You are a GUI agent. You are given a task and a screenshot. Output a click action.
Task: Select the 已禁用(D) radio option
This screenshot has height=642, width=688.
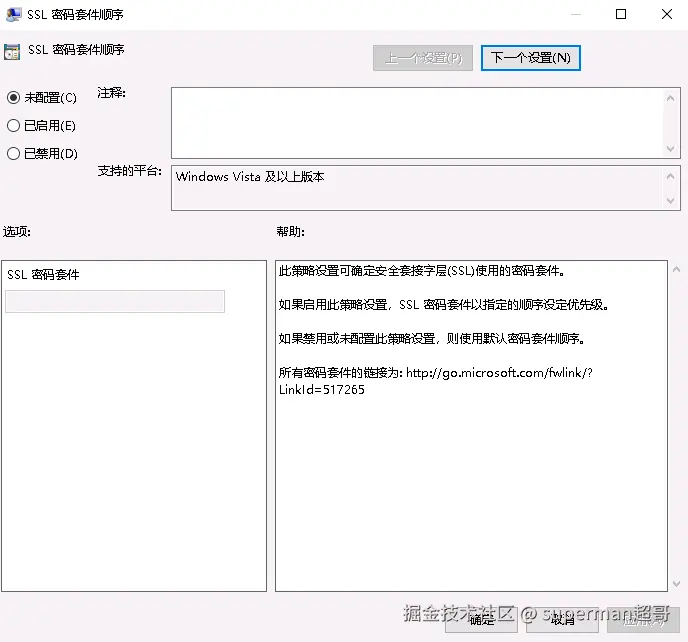point(42,154)
